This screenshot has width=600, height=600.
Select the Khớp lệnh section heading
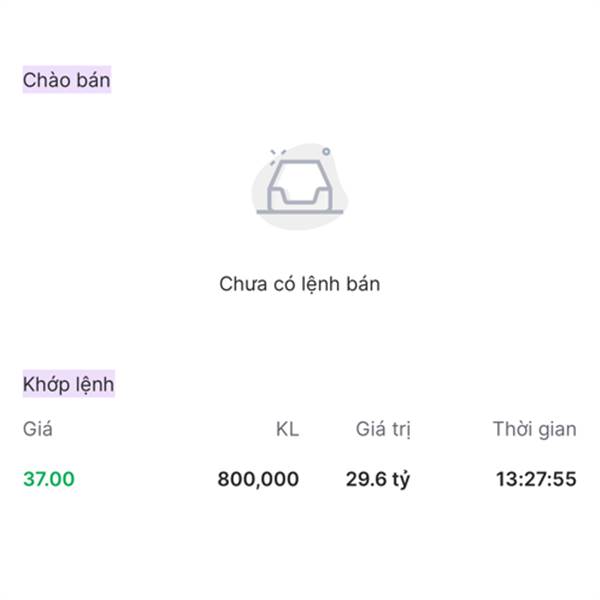click(x=68, y=384)
